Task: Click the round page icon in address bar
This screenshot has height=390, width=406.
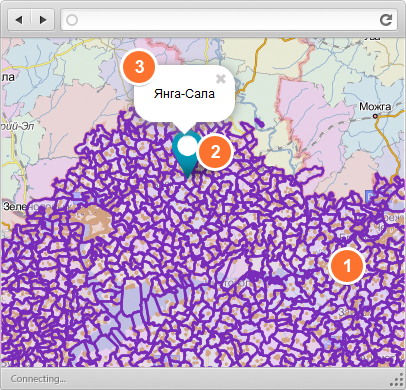Action: tap(72, 20)
